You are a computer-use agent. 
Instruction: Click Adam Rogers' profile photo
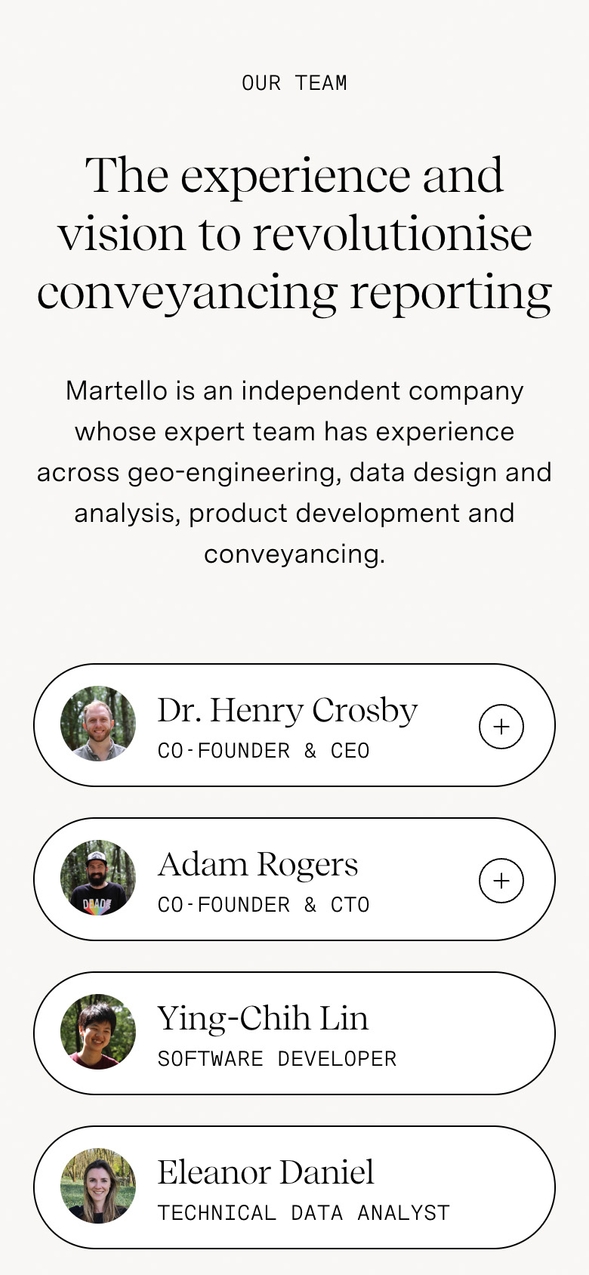(98, 878)
